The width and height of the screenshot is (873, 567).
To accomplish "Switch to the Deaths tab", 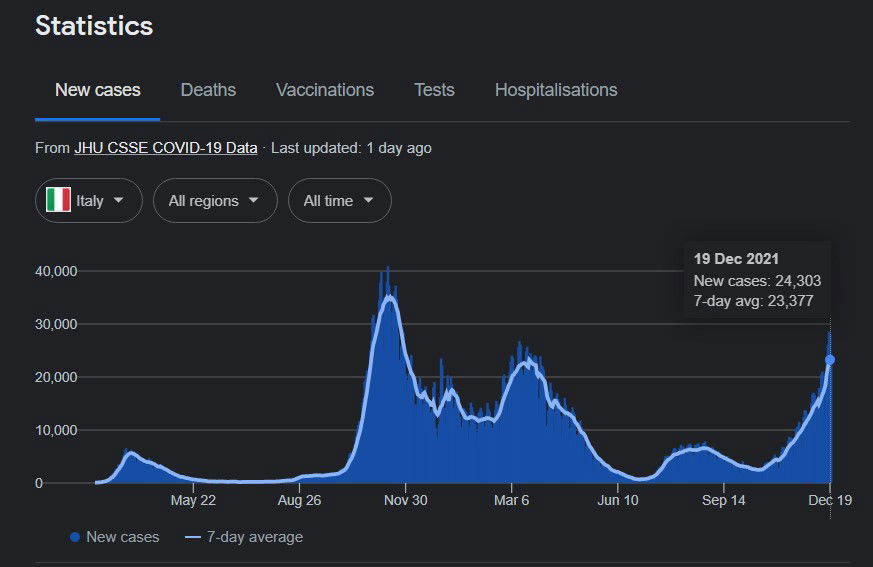I will coord(208,90).
